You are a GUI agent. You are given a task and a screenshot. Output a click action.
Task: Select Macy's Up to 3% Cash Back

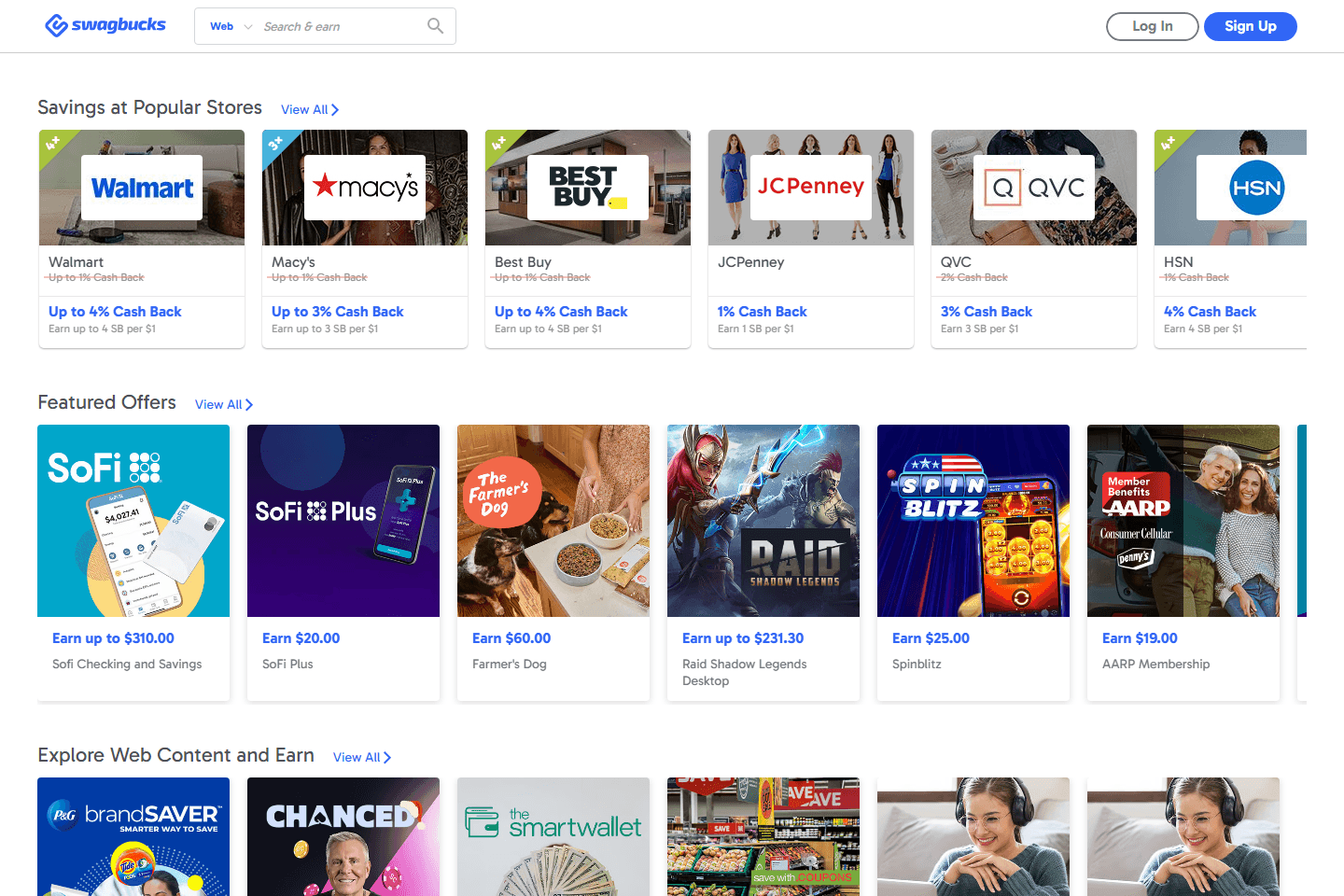pos(338,312)
